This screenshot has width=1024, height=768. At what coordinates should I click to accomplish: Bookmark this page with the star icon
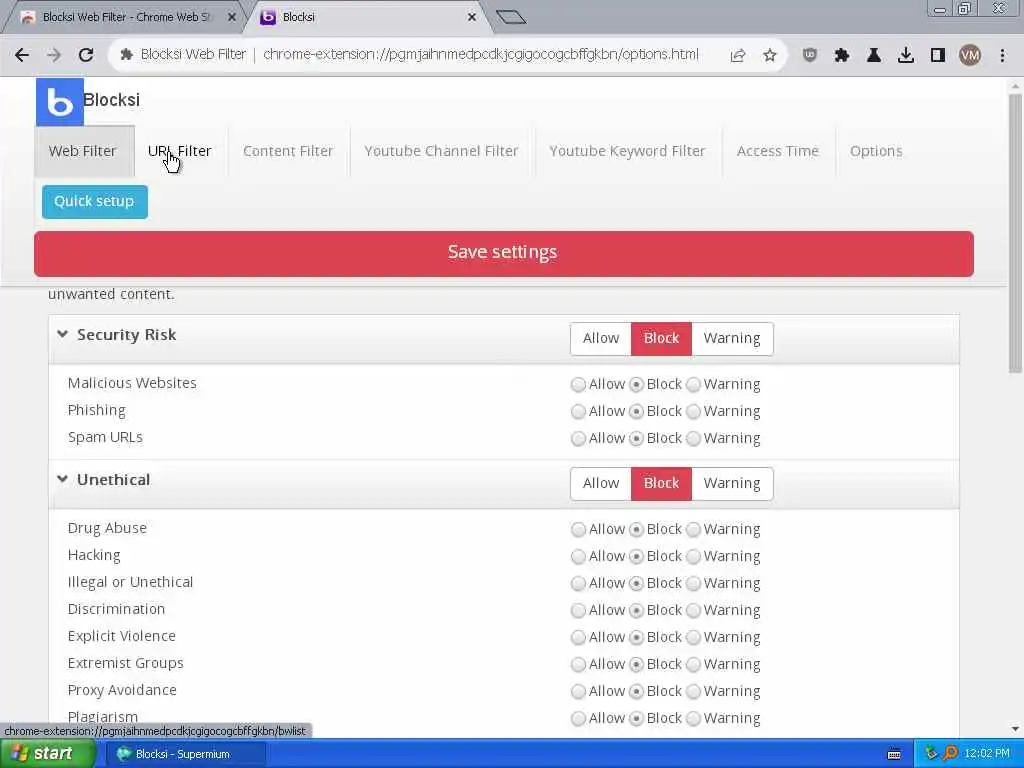(x=770, y=55)
